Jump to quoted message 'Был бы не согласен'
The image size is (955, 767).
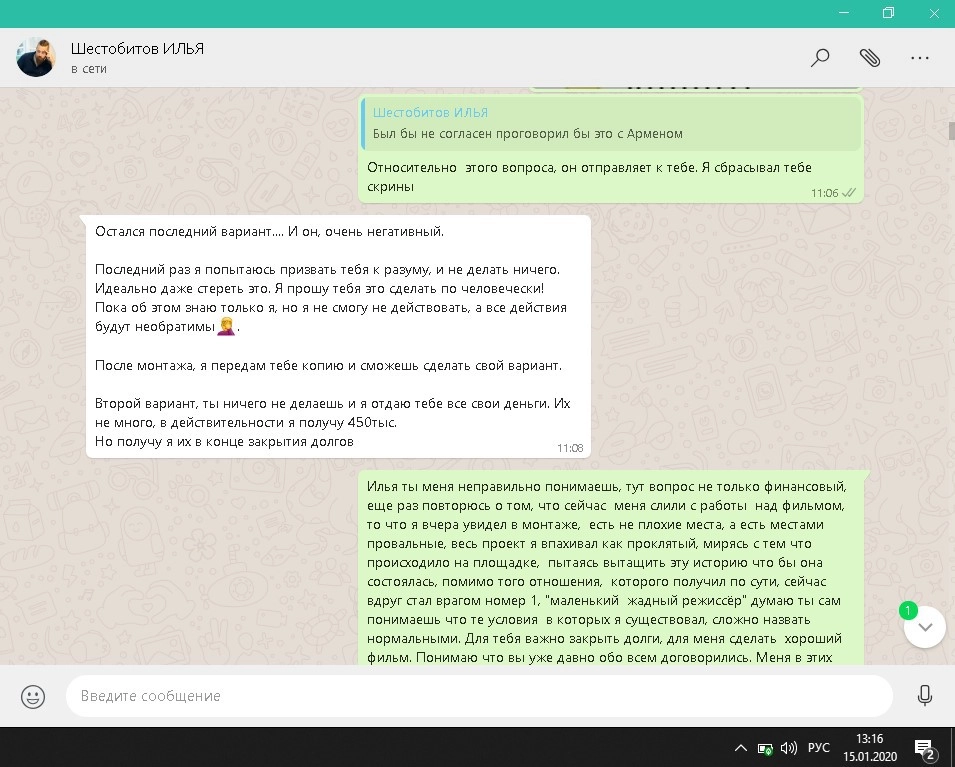coord(610,123)
